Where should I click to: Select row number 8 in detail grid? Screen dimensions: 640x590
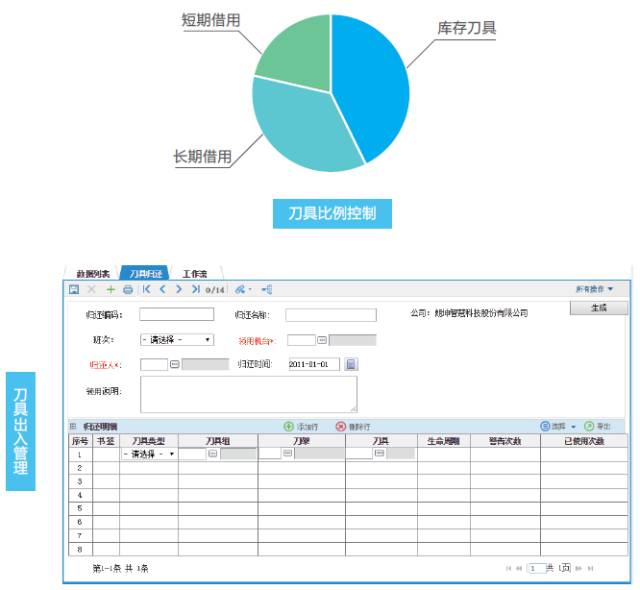[80, 549]
